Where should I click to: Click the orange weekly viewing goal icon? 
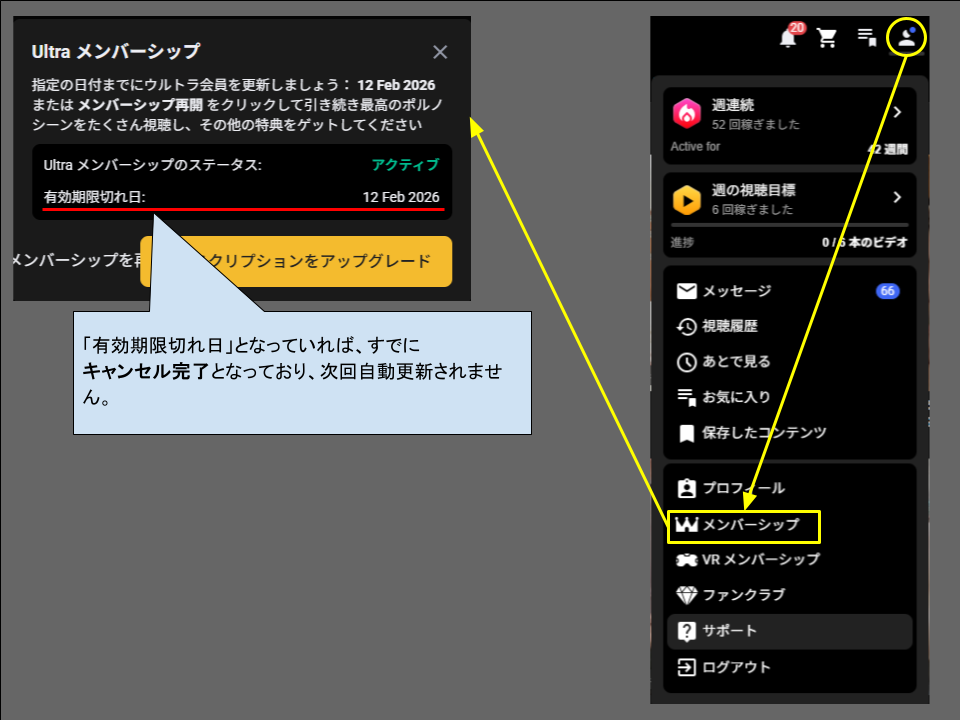(687, 200)
